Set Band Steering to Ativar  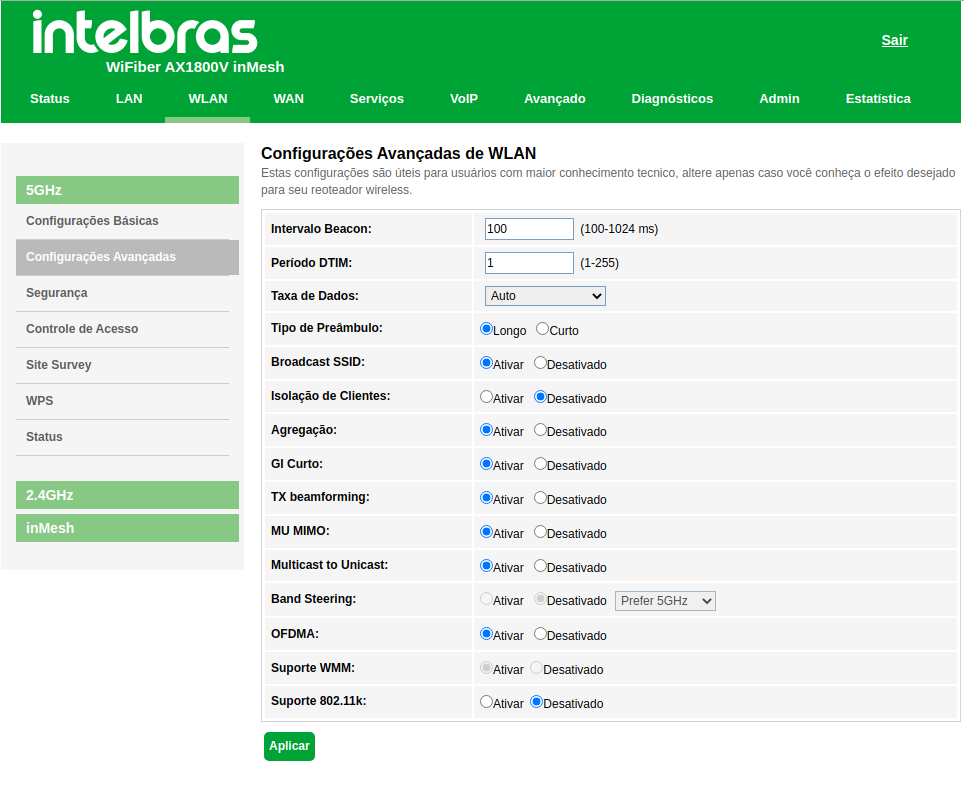click(x=486, y=598)
